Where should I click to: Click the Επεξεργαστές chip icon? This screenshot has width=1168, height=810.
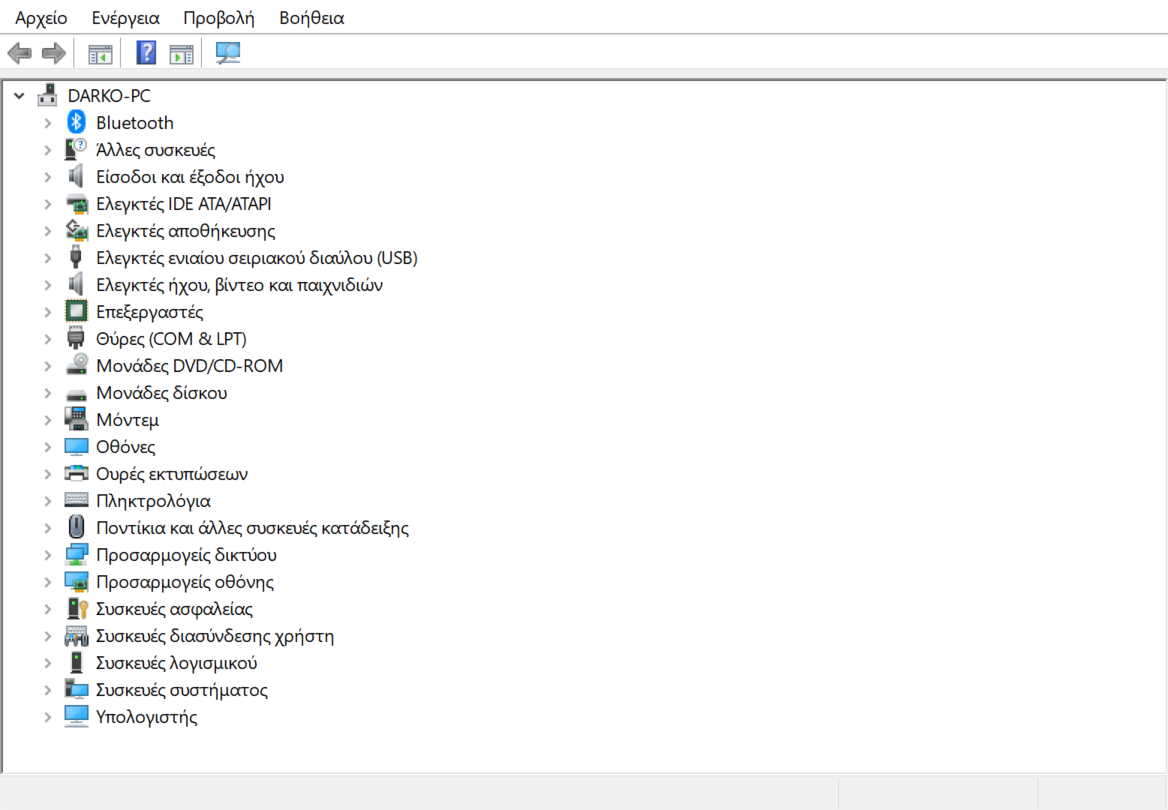[76, 311]
